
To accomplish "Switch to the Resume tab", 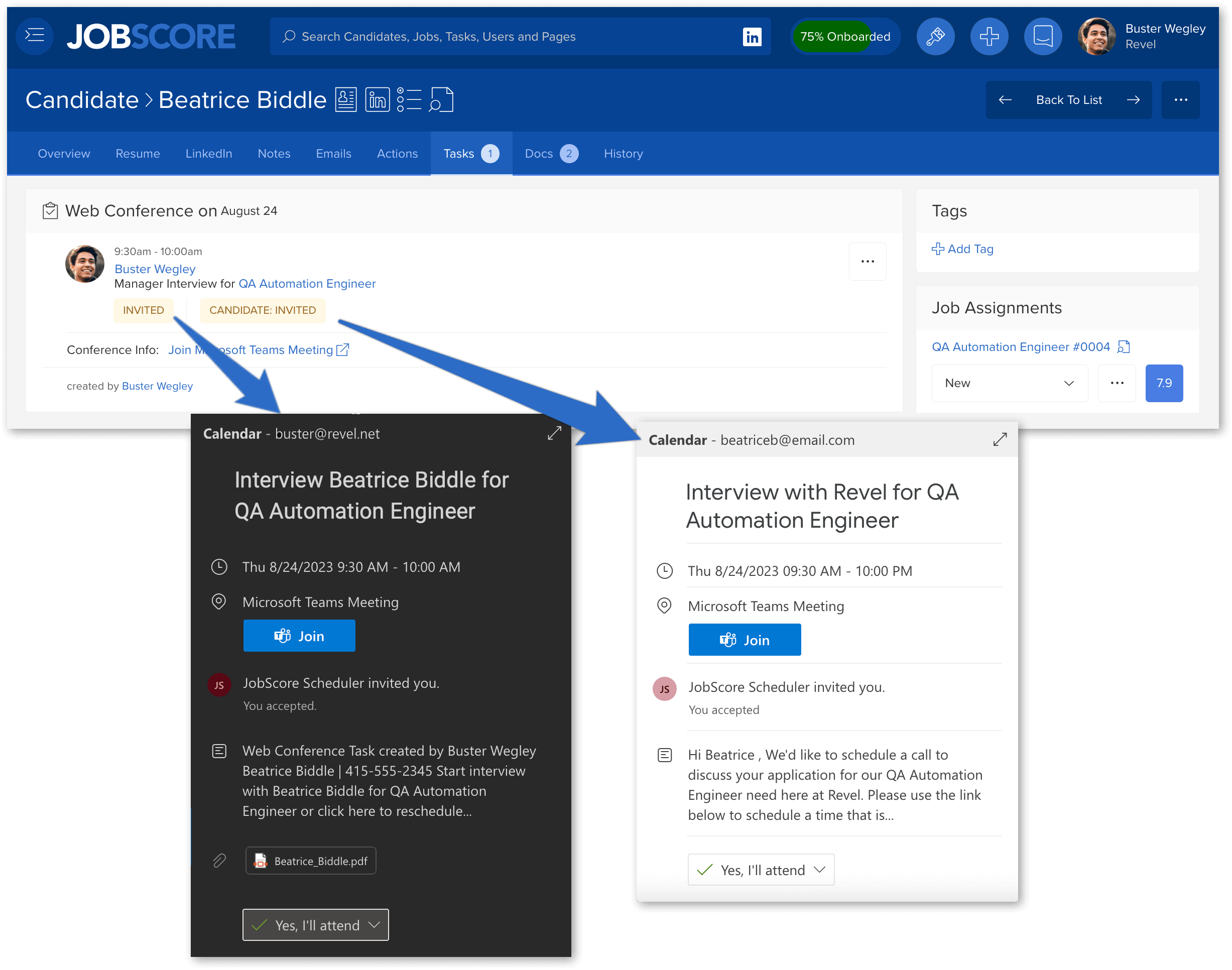I will click(x=138, y=153).
